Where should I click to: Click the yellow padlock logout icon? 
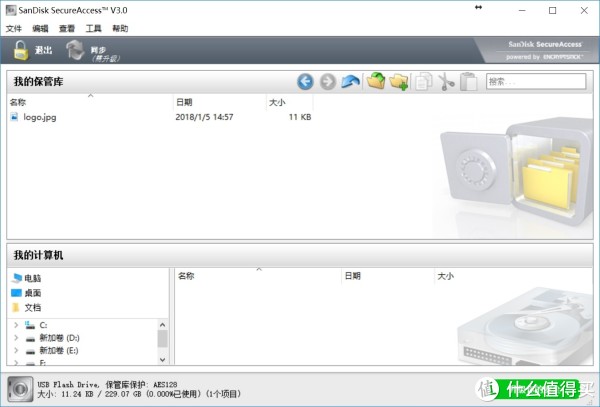coord(21,50)
